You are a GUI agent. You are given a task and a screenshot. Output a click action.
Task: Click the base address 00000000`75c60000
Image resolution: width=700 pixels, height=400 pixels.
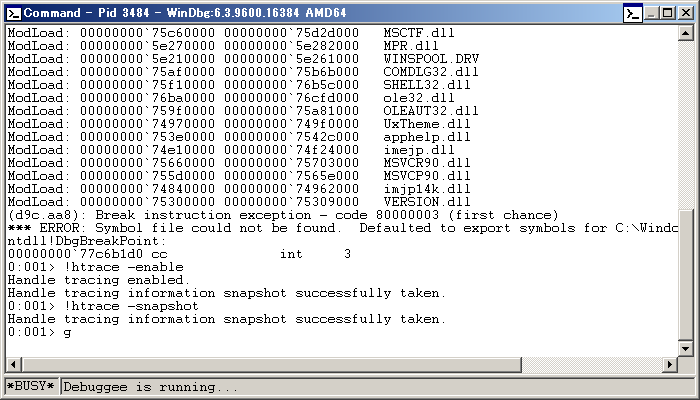coord(147,33)
